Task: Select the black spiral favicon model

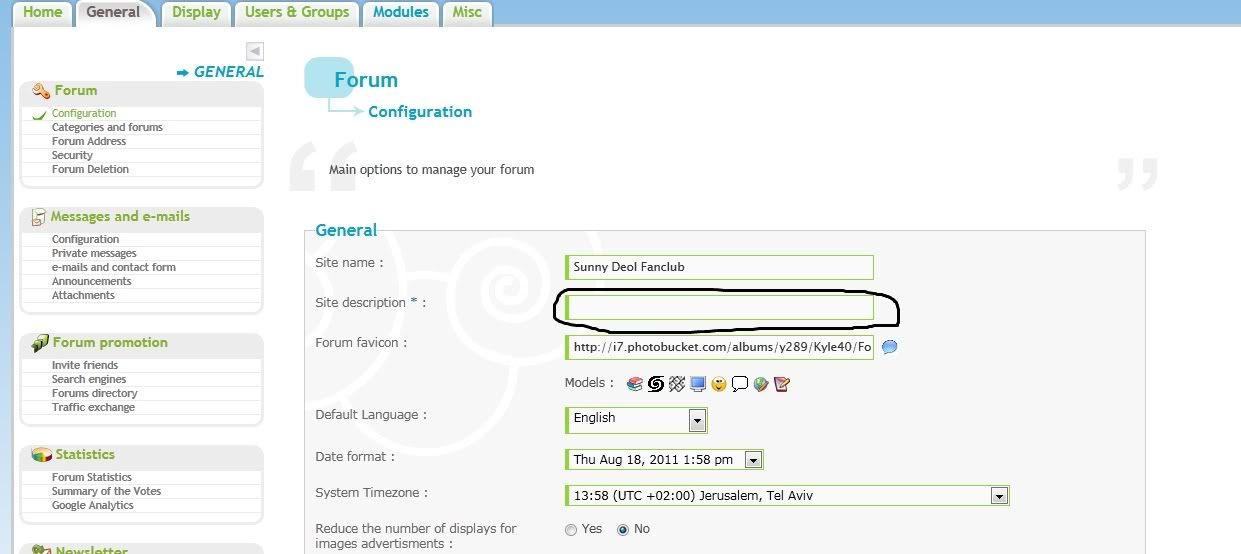Action: (656, 383)
